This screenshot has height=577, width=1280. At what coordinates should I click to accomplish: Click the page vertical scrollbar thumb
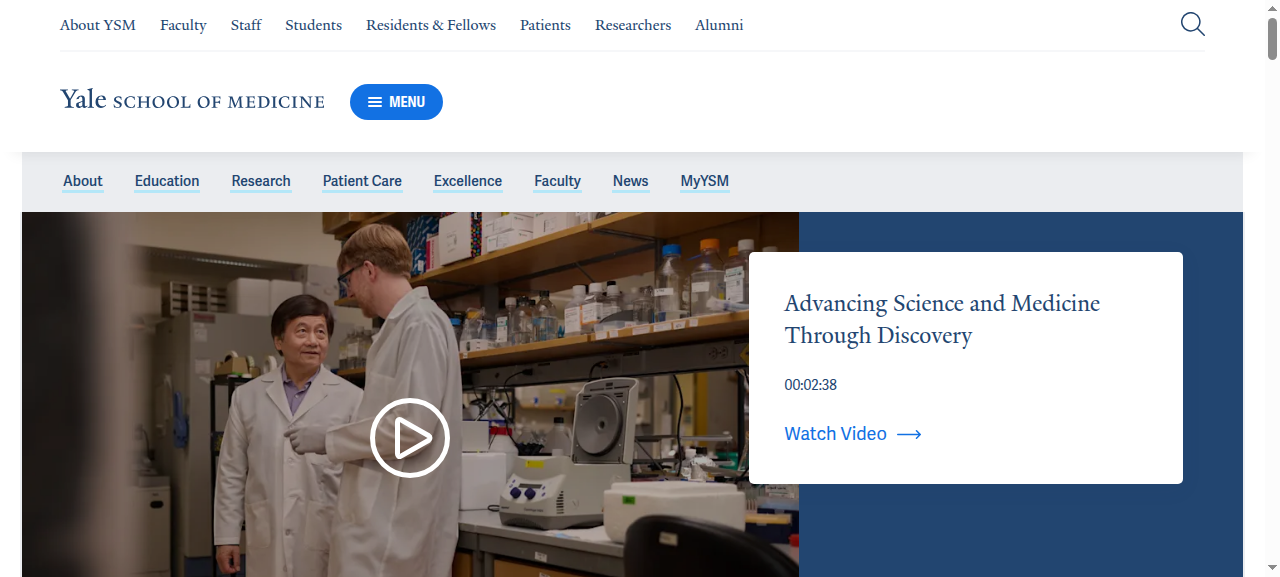point(1273,38)
